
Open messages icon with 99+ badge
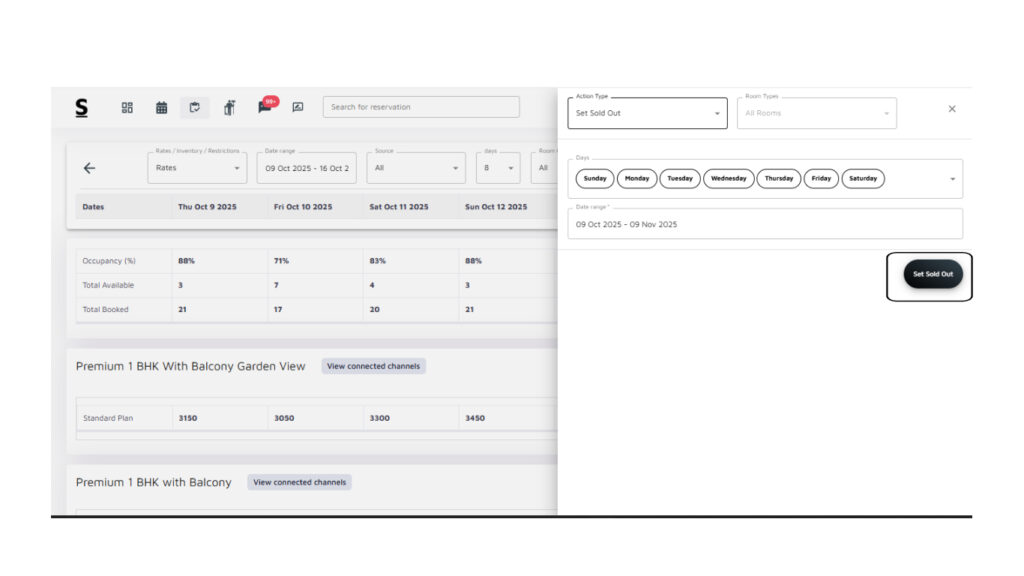coord(265,107)
